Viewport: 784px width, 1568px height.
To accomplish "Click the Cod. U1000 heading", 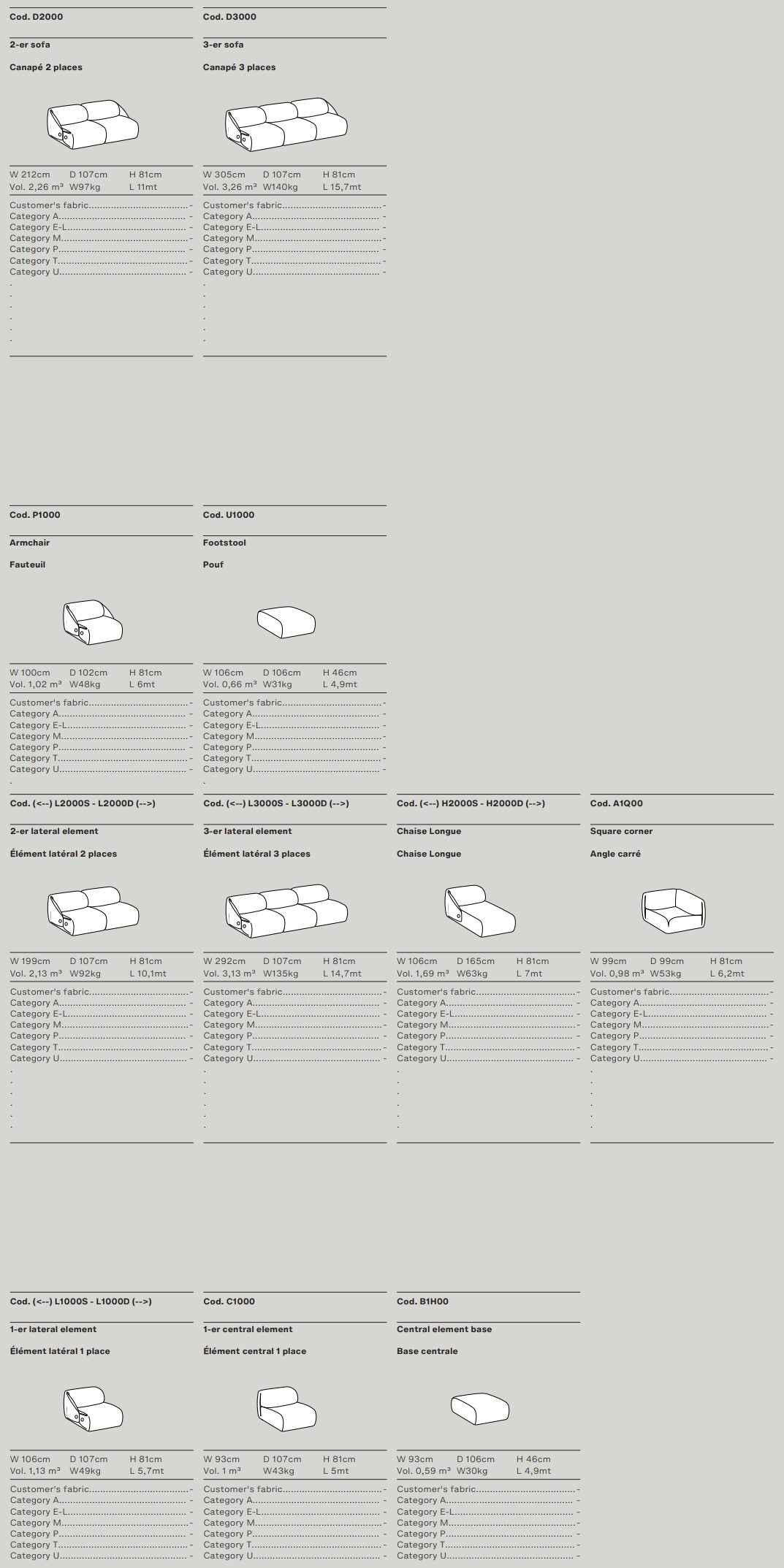I will [x=229, y=515].
